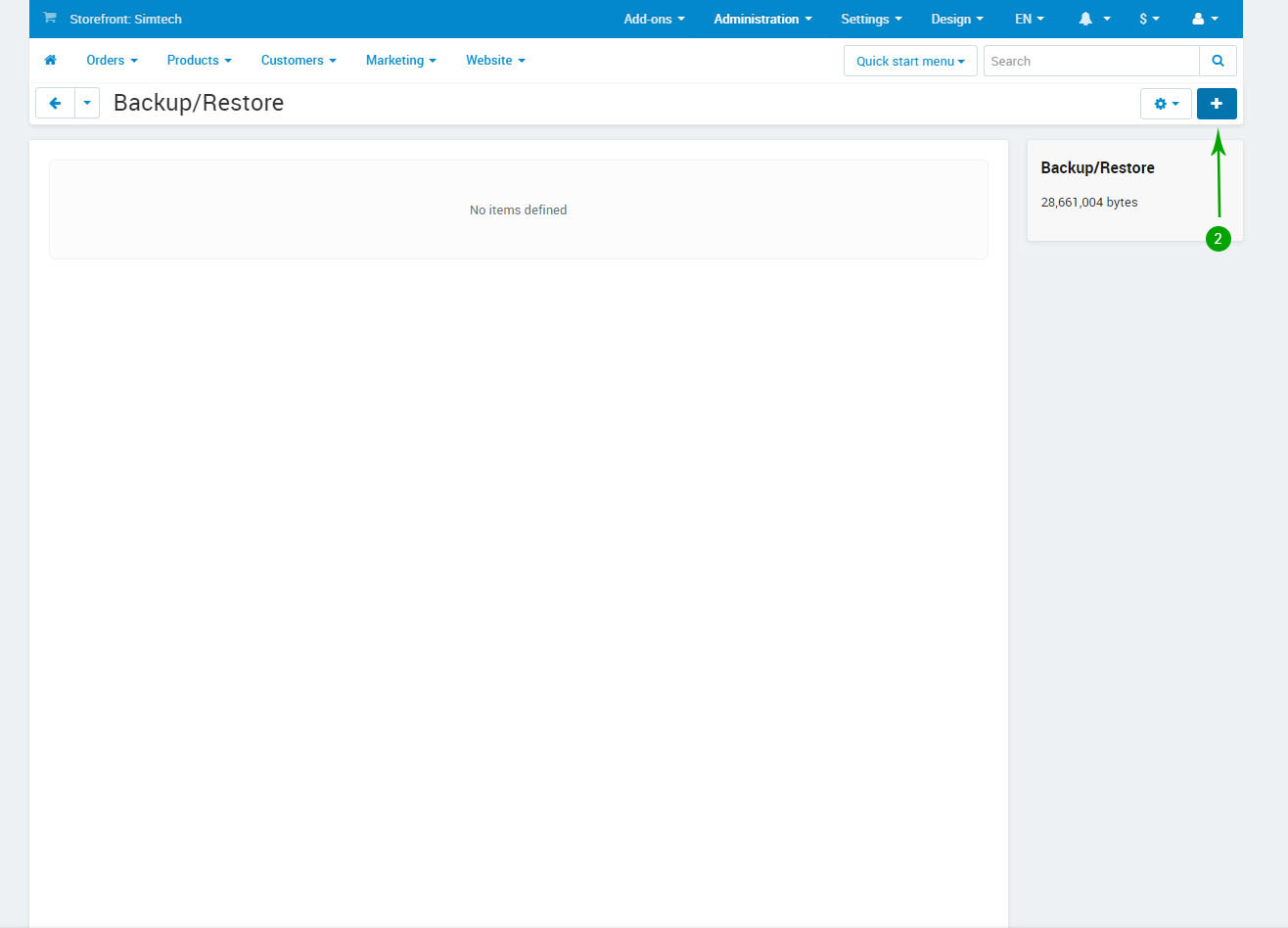The height and width of the screenshot is (928, 1288).
Task: Open the Administration menu
Action: [762, 19]
